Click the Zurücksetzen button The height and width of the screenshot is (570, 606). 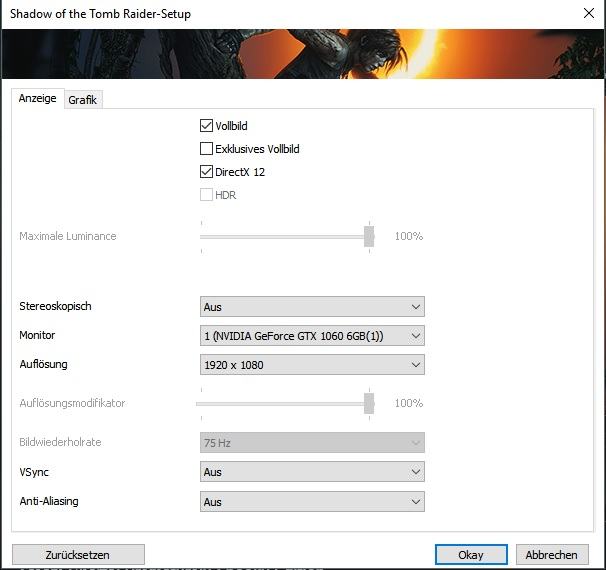click(x=78, y=555)
